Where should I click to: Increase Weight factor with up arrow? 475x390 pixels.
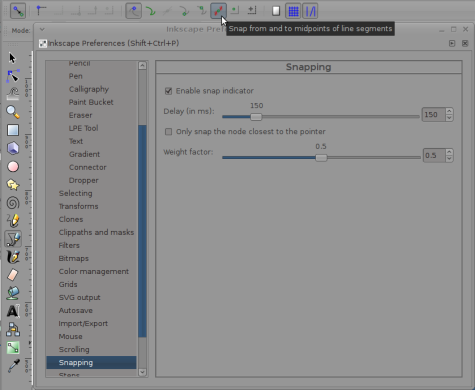(449, 152)
